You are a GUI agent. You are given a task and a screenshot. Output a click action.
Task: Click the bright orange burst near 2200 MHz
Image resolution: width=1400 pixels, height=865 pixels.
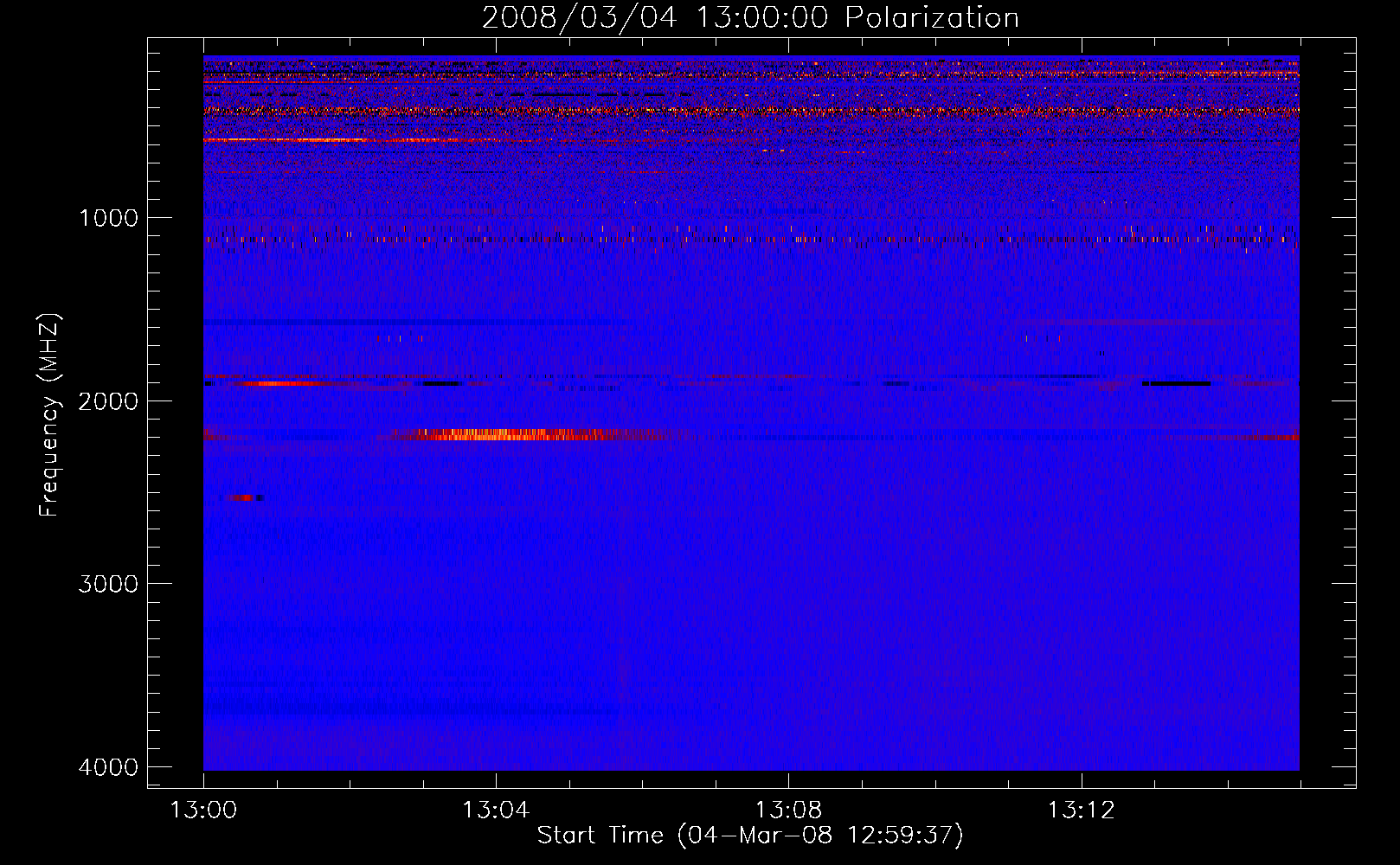click(x=511, y=434)
